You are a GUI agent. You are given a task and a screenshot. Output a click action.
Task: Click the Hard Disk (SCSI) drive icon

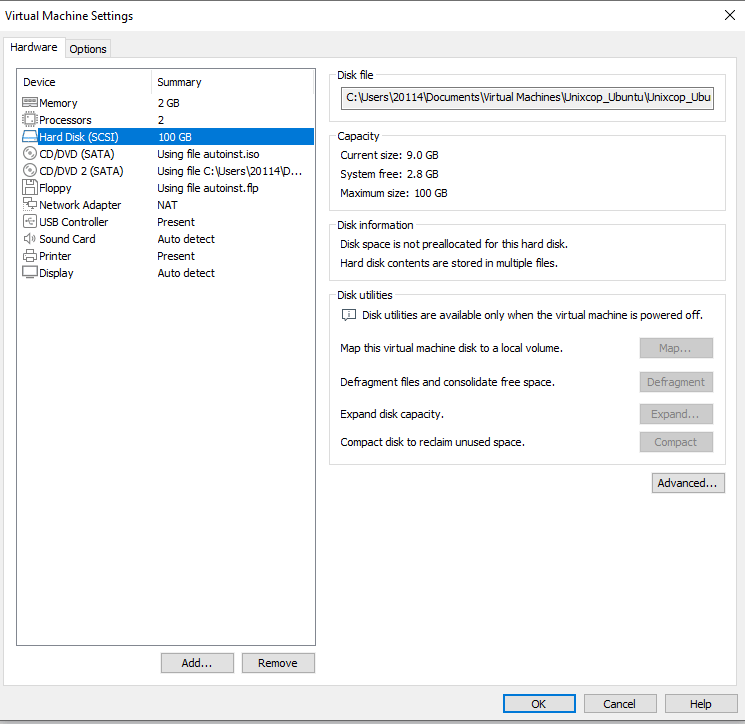29,137
